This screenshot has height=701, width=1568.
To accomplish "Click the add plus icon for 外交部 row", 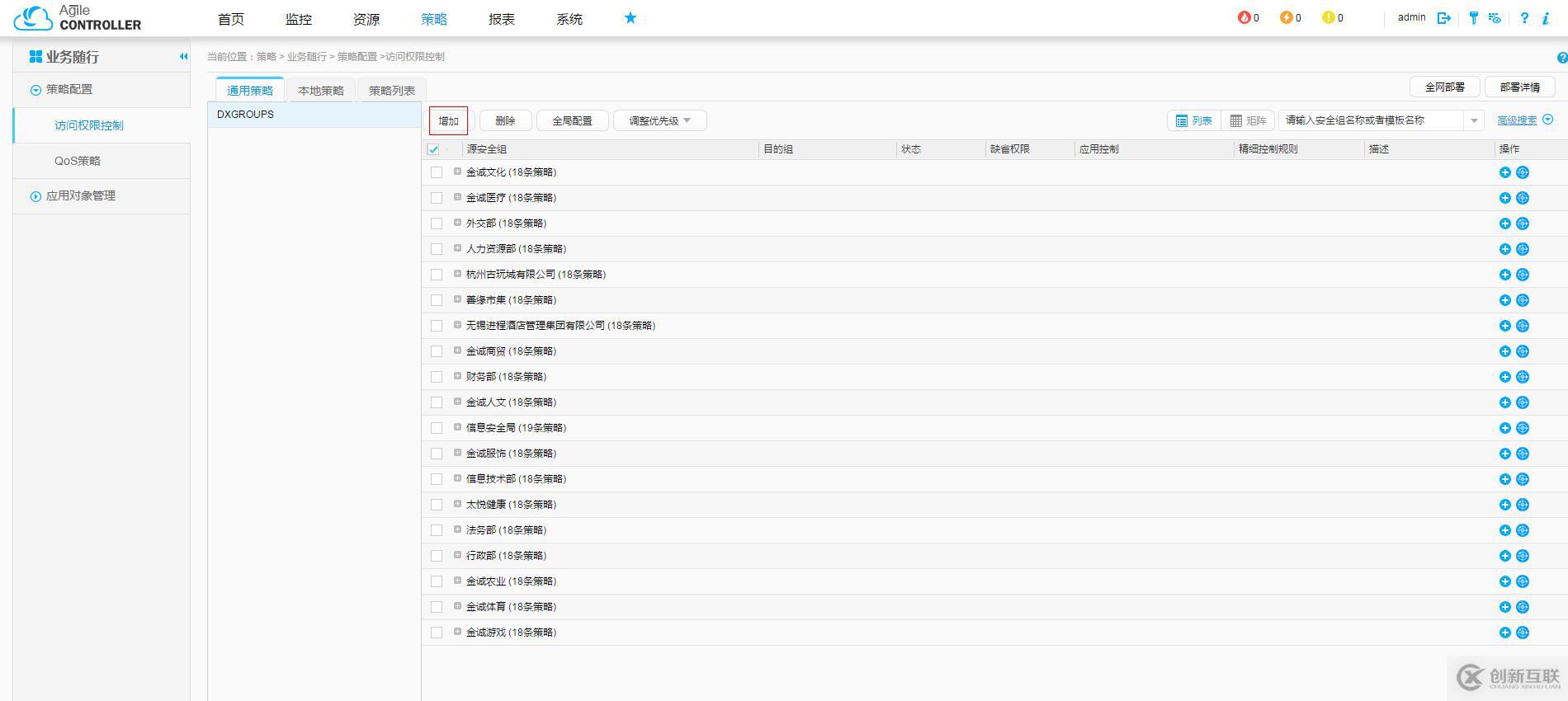I will pos(1504,223).
